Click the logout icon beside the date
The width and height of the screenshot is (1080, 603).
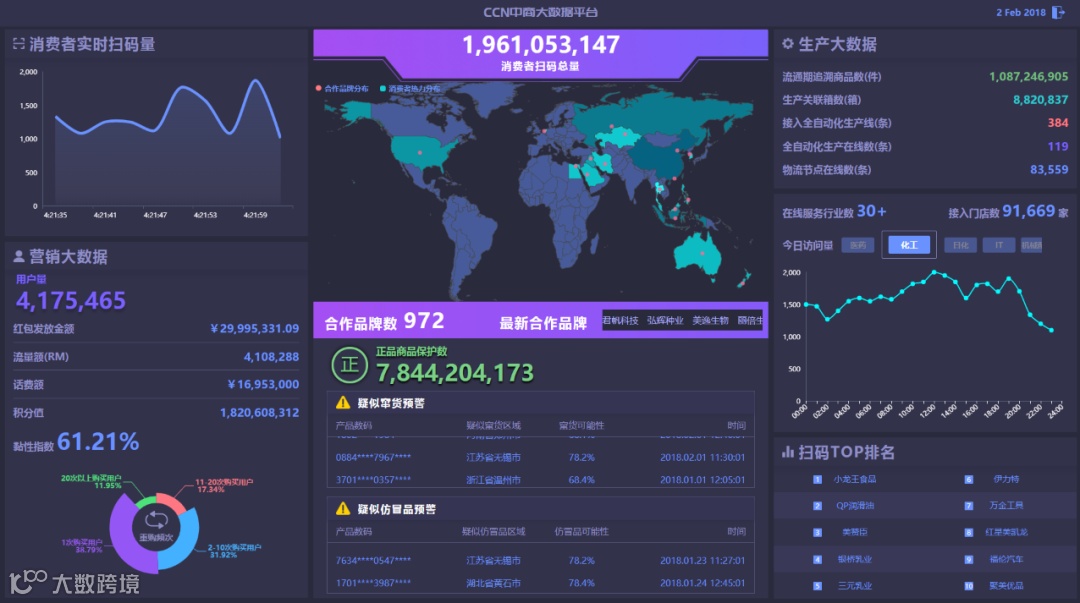point(1058,12)
